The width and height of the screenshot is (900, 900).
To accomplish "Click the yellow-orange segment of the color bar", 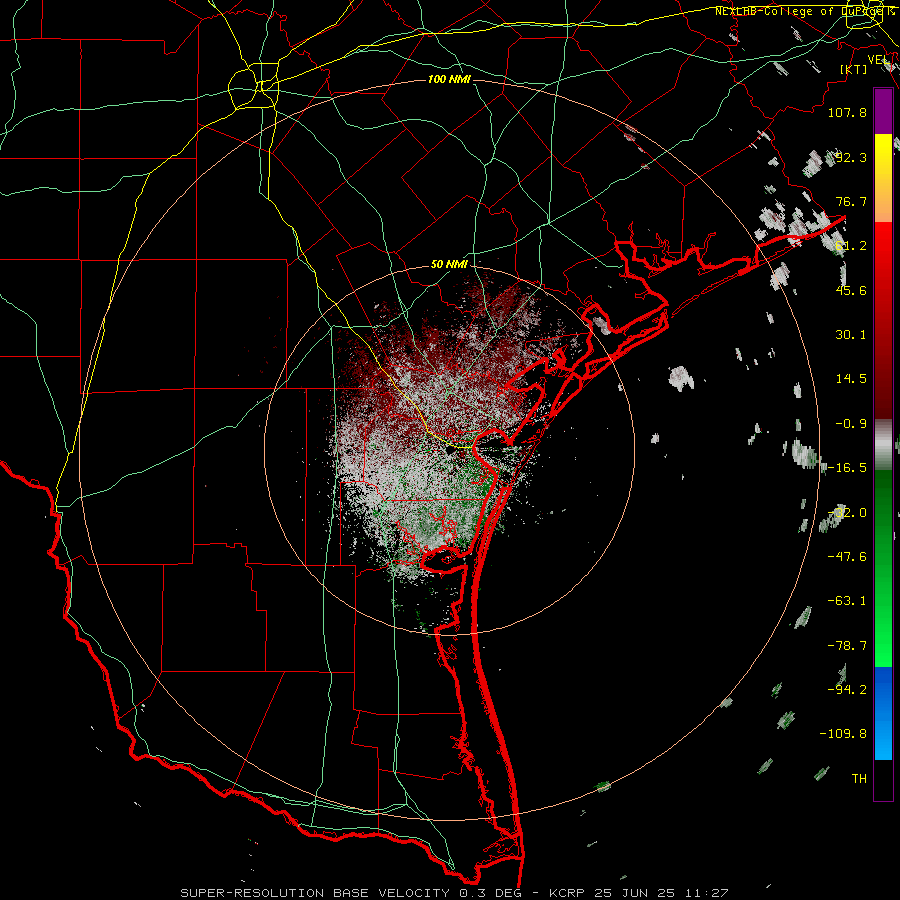I will point(883,178).
